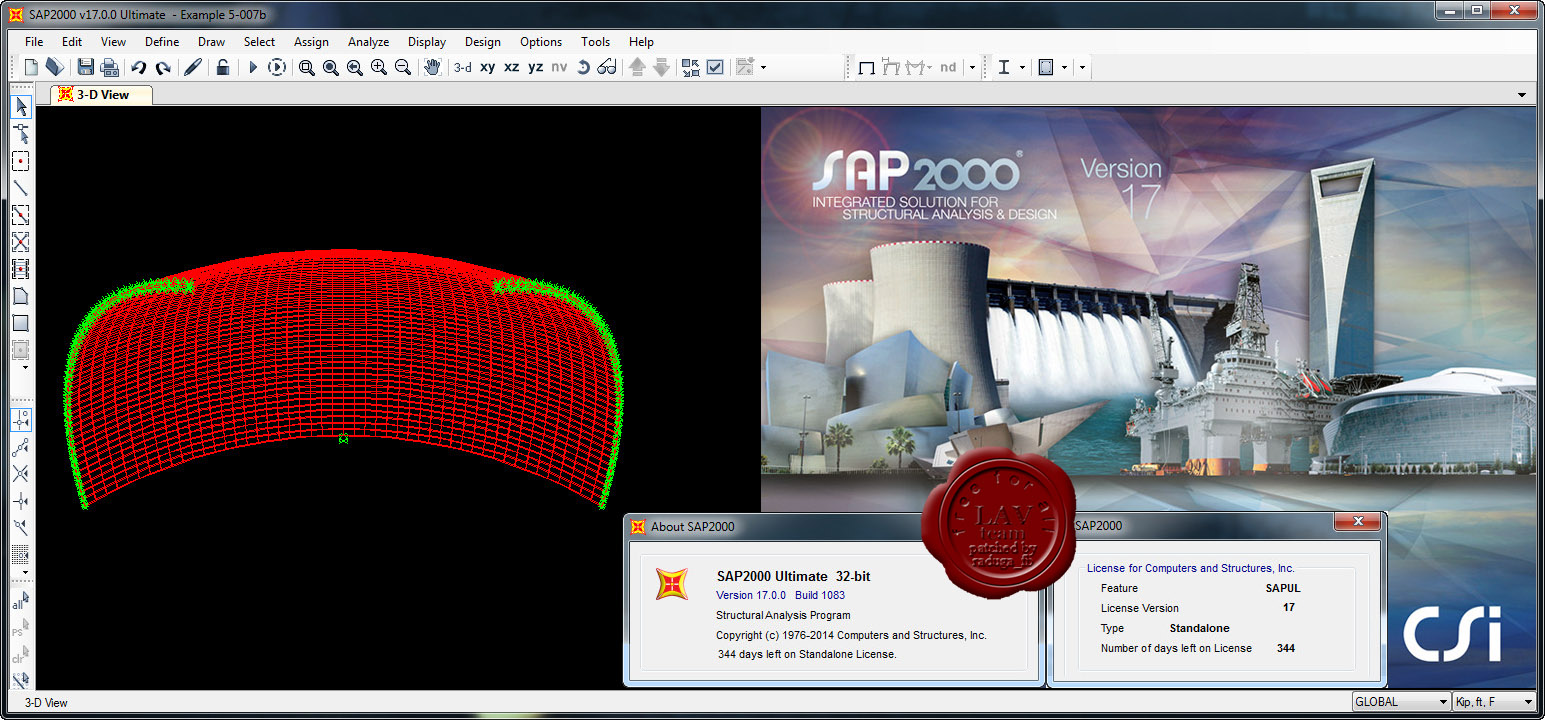
Task: Expand arrow after the nd button
Action: (972, 67)
